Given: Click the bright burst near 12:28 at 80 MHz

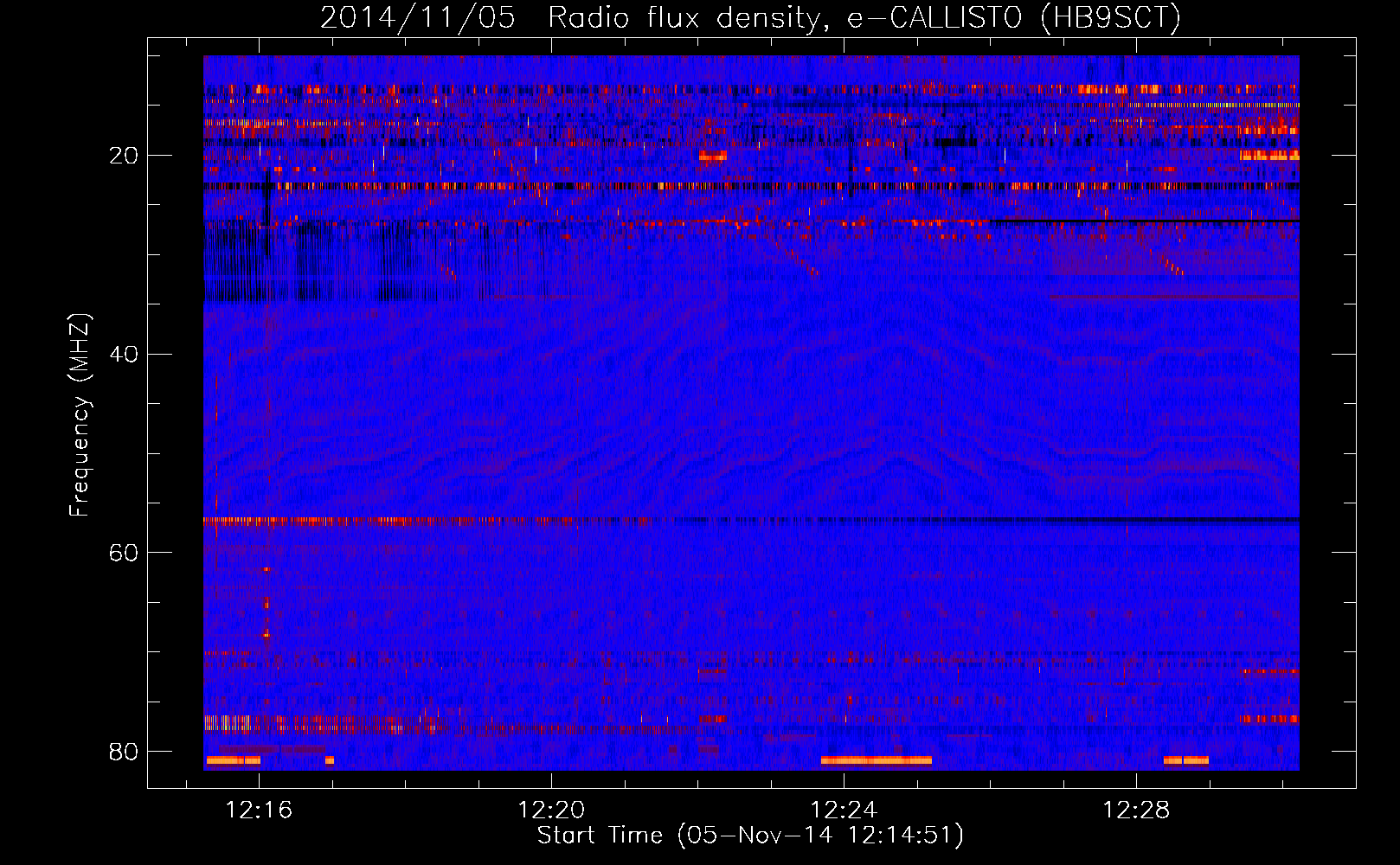Looking at the screenshot, I should 1186,760.
